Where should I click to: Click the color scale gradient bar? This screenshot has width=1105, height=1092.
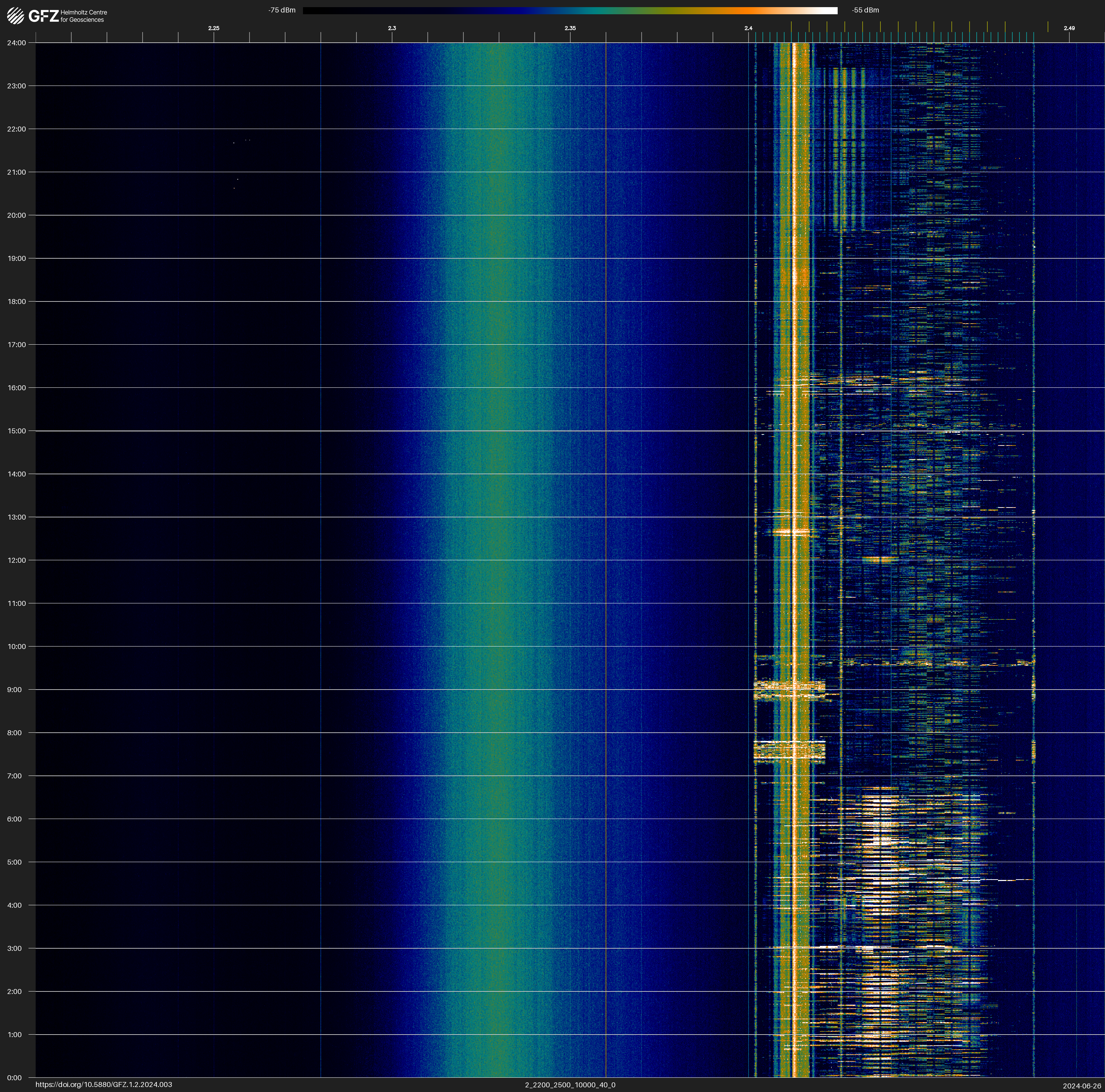coord(570,10)
